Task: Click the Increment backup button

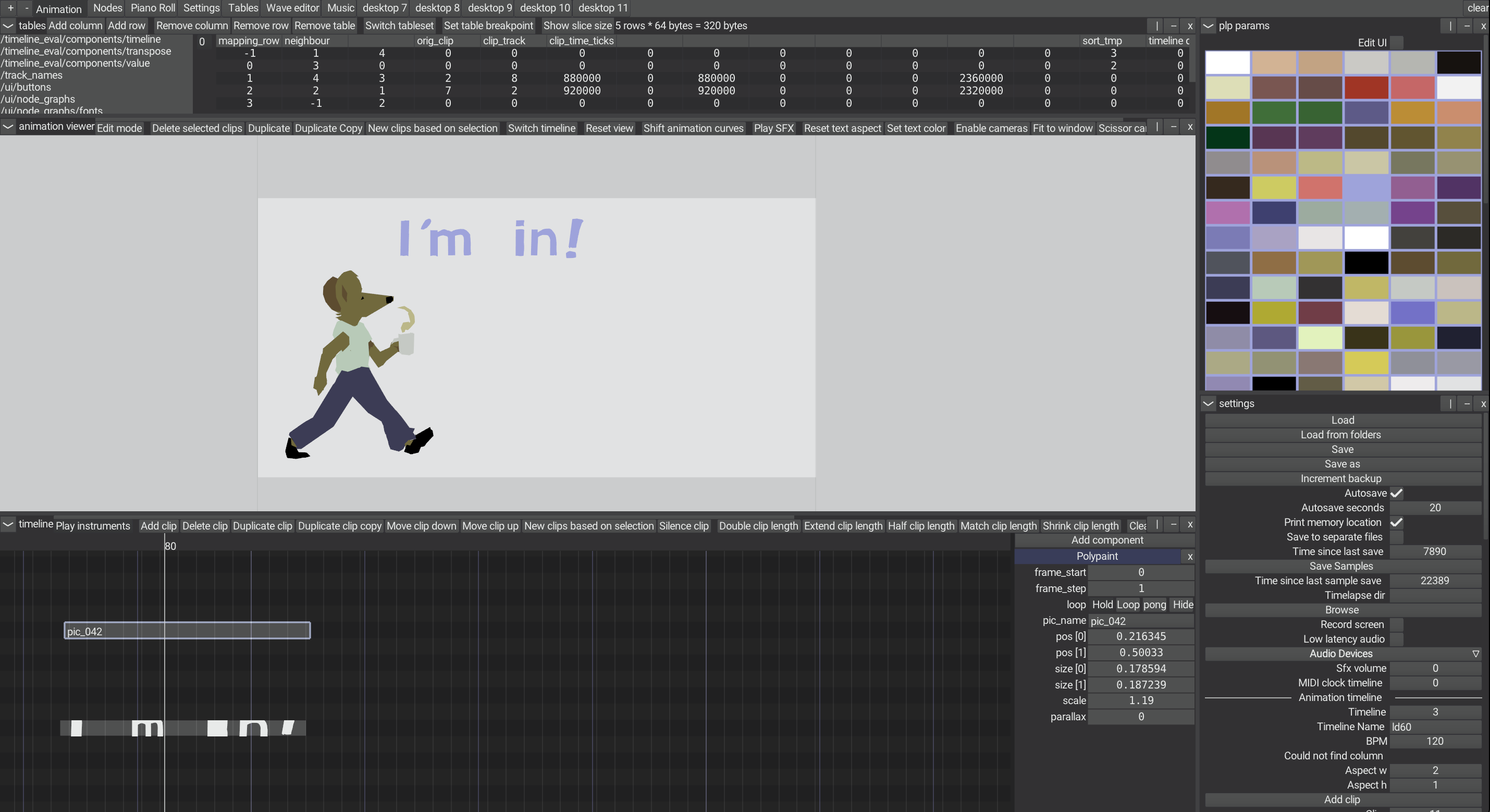Action: (x=1343, y=478)
